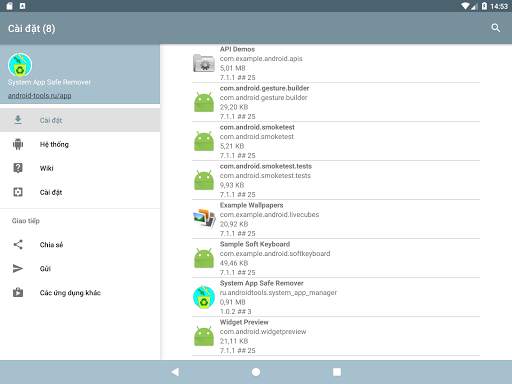Click the bold com.android.smoketest title
Viewport: 512px width, 384px height.
point(257,127)
